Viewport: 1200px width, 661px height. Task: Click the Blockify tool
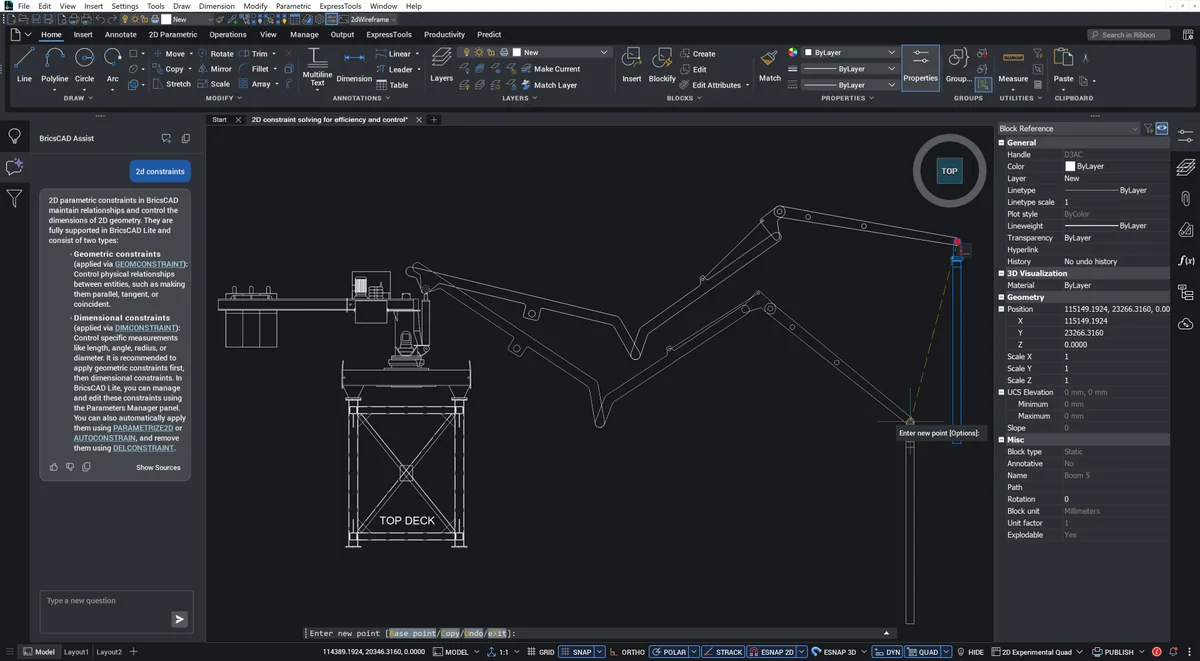(x=662, y=65)
